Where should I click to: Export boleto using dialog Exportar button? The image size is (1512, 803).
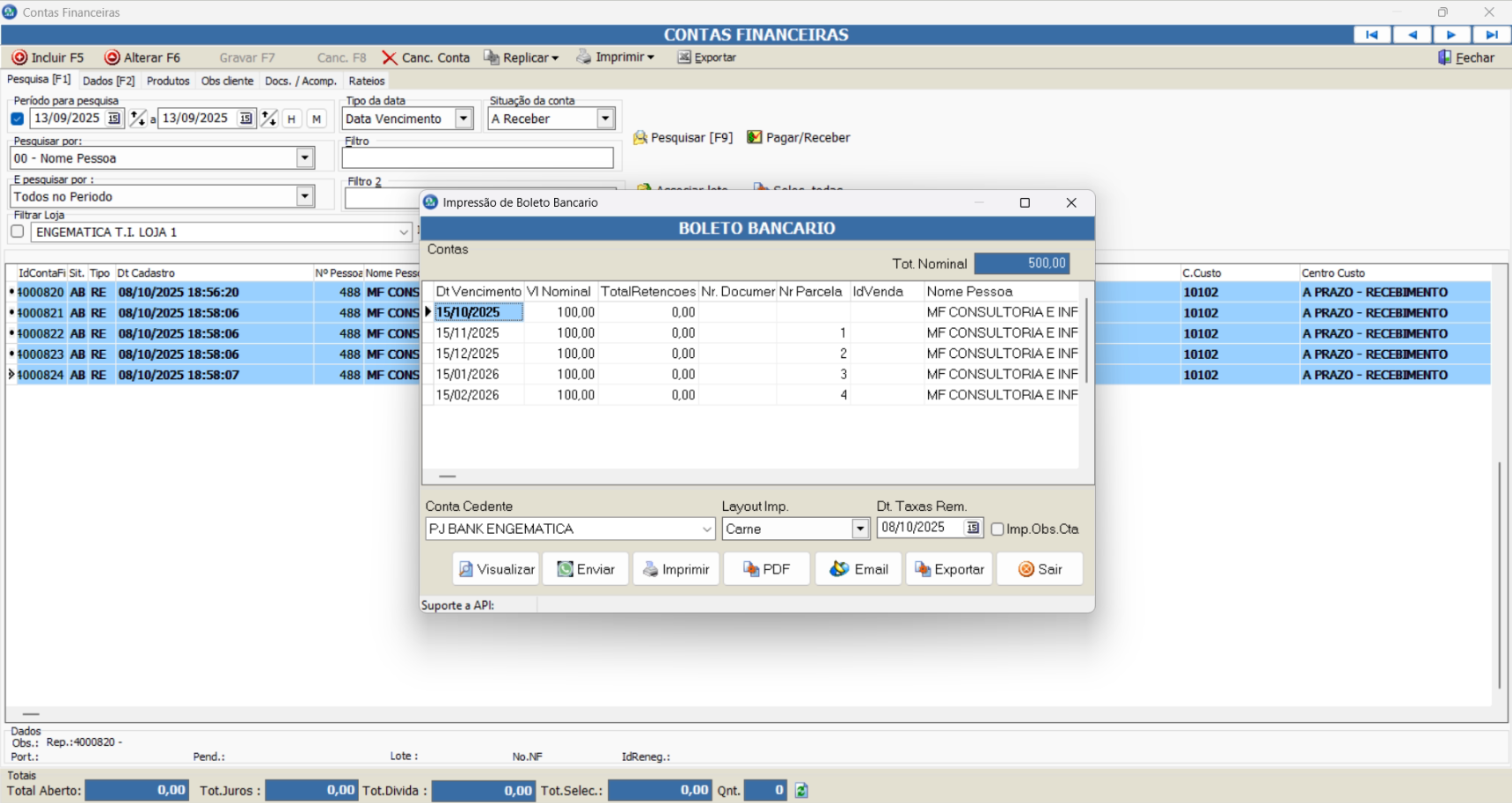pyautogui.click(x=949, y=569)
